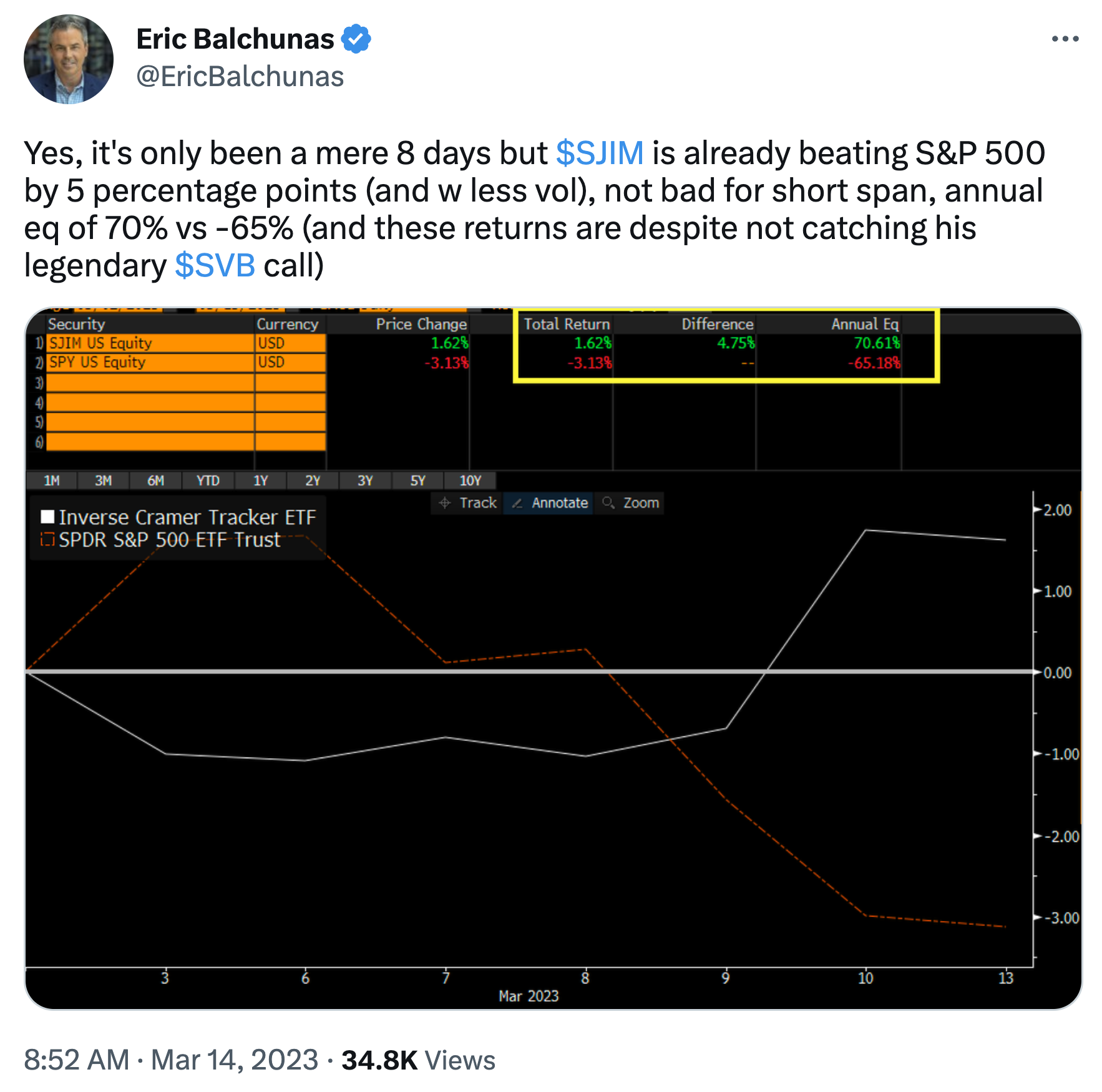Click white Inverse Cramer Tracker legend swatch
This screenshot has width=1102, height=1092.
pyautogui.click(x=47, y=517)
